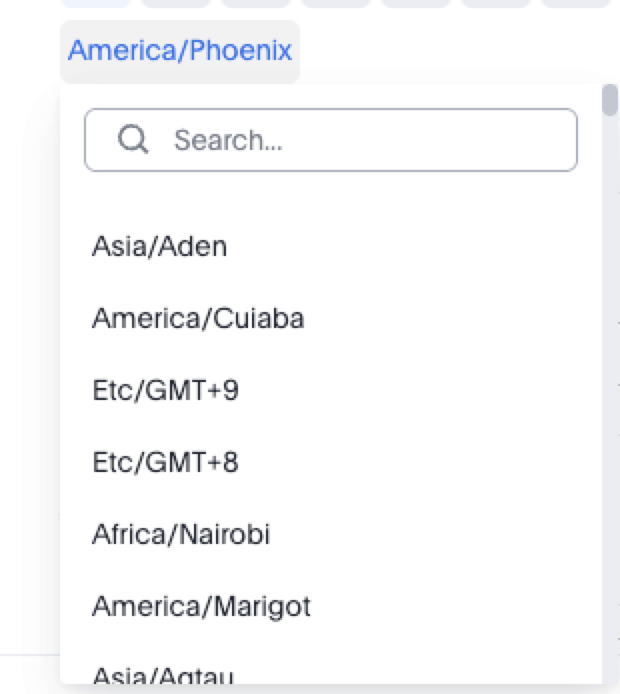Select Etc/GMT+8 in the timezone list
This screenshot has height=694, width=620.
[x=165, y=462]
